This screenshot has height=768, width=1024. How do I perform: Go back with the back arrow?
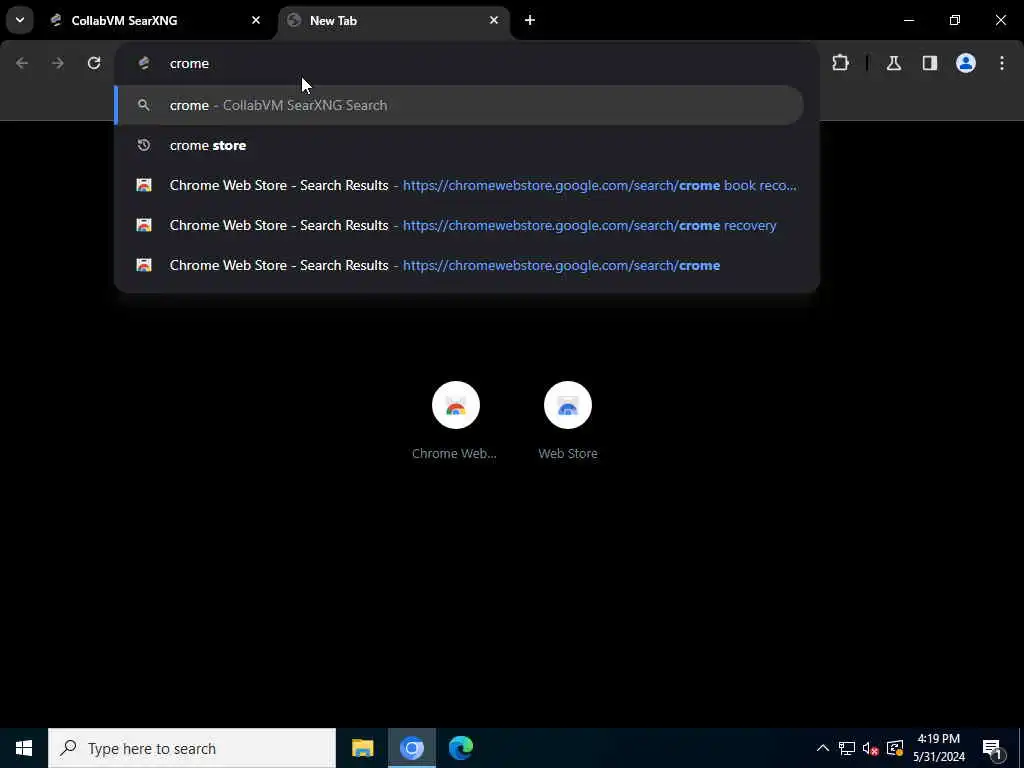22,63
